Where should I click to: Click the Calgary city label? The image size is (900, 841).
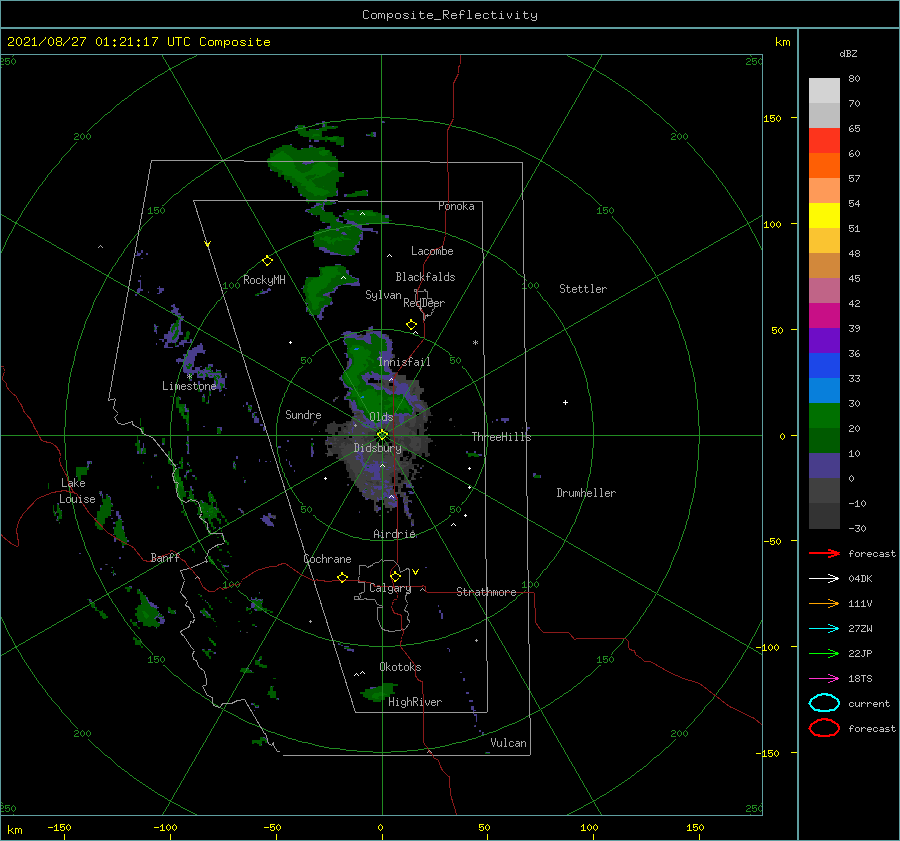point(390,588)
